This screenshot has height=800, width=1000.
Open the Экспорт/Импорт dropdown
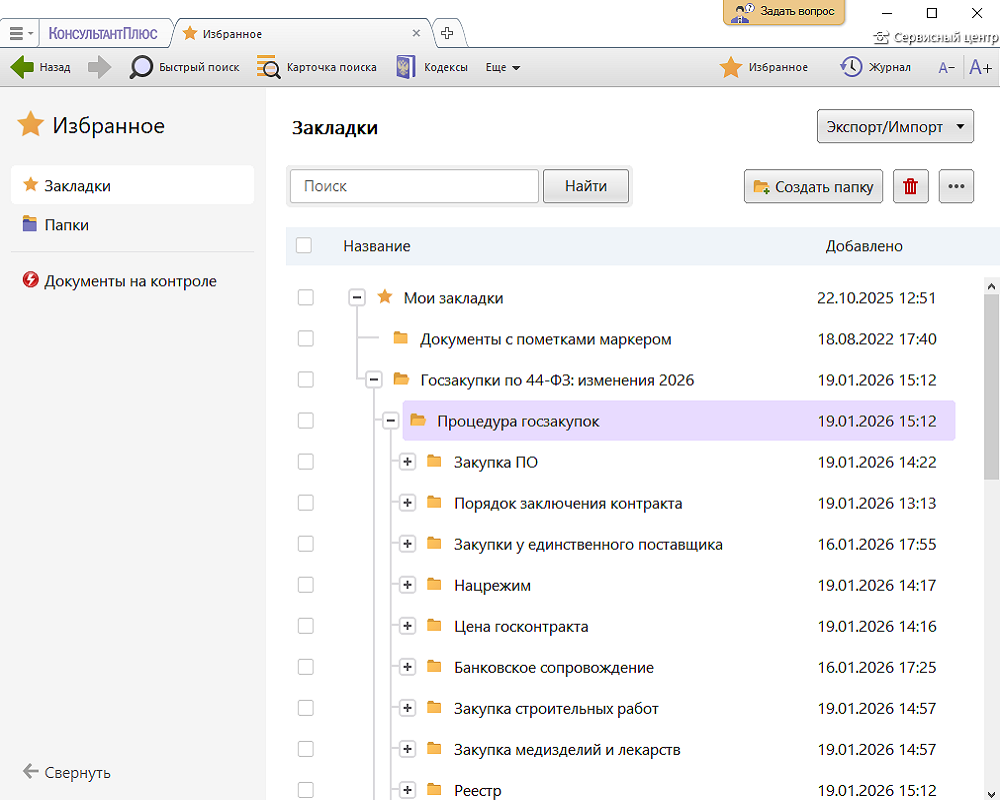(x=895, y=127)
